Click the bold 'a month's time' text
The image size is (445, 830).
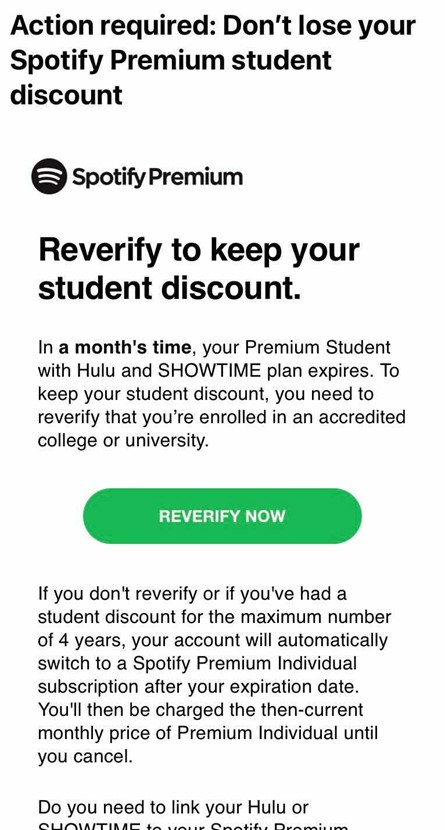click(124, 347)
